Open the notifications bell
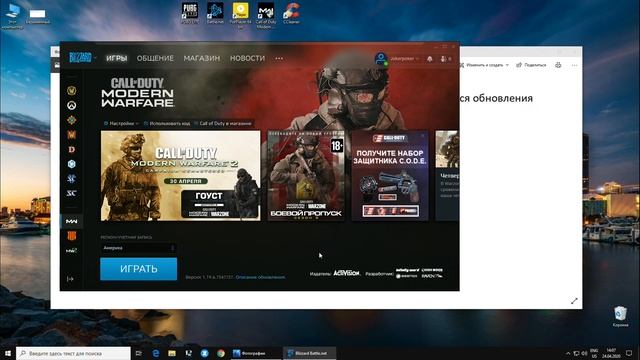The width and height of the screenshot is (640, 360). pos(429,59)
